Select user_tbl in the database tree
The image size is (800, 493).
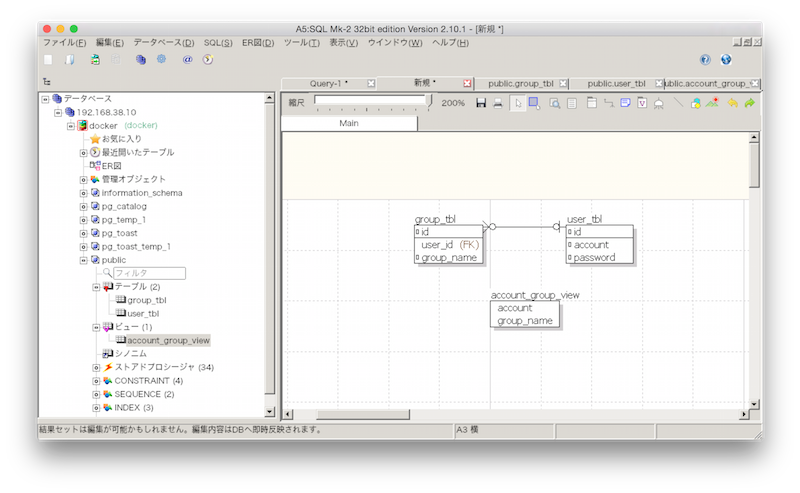pyautogui.click(x=143, y=313)
